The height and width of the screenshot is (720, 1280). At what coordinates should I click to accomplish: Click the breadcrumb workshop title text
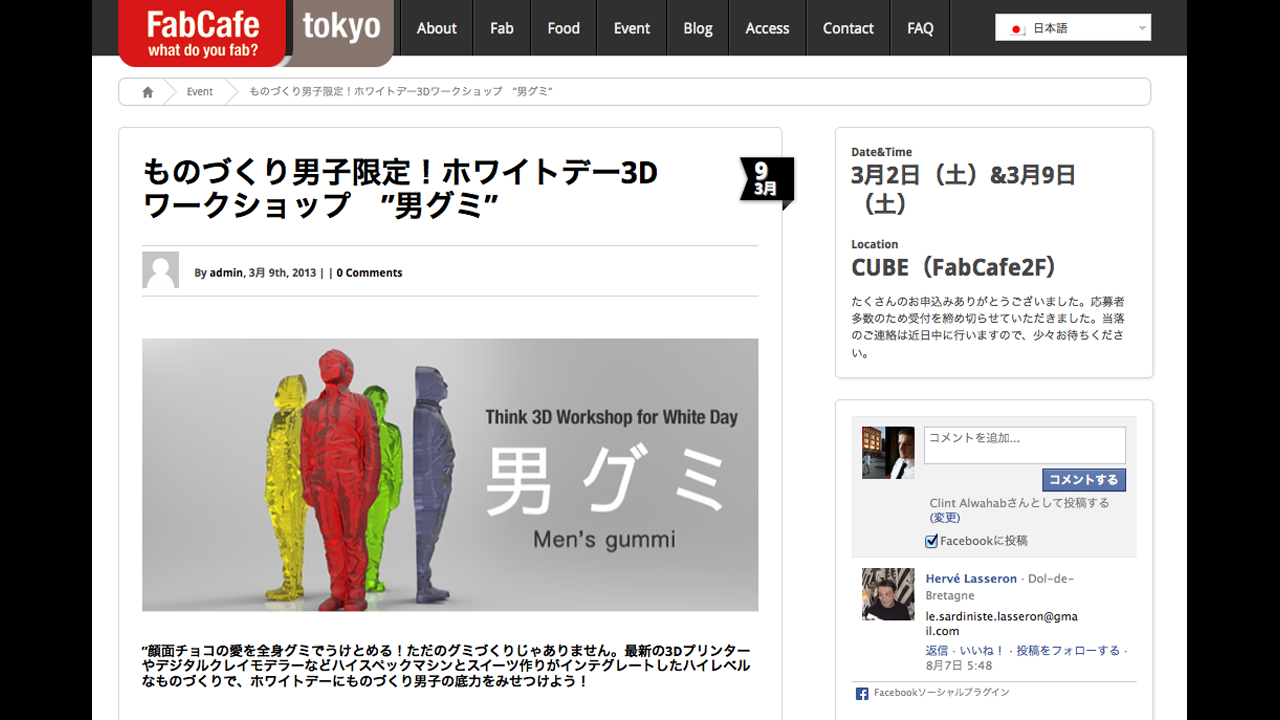pos(401,92)
